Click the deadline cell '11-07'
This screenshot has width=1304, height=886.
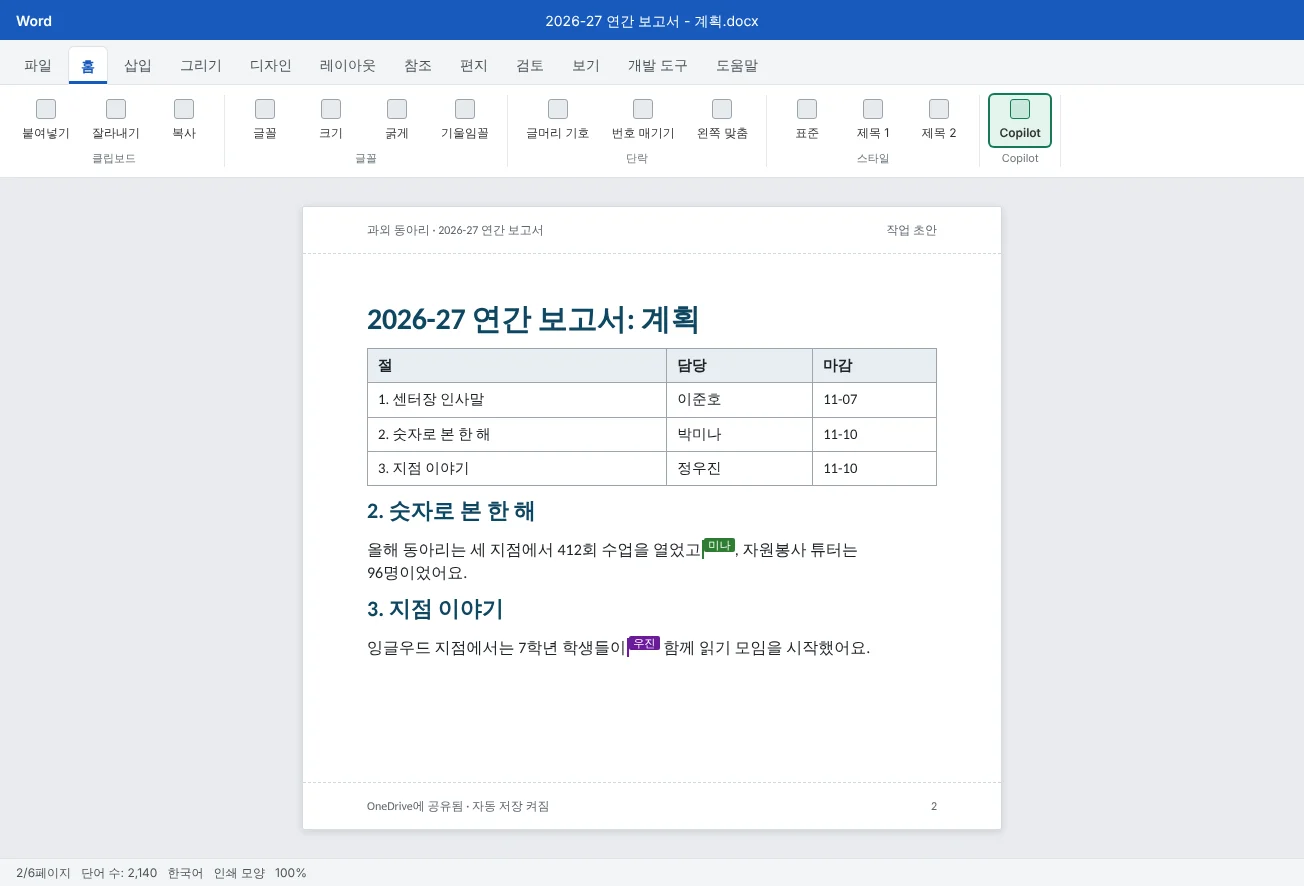874,400
